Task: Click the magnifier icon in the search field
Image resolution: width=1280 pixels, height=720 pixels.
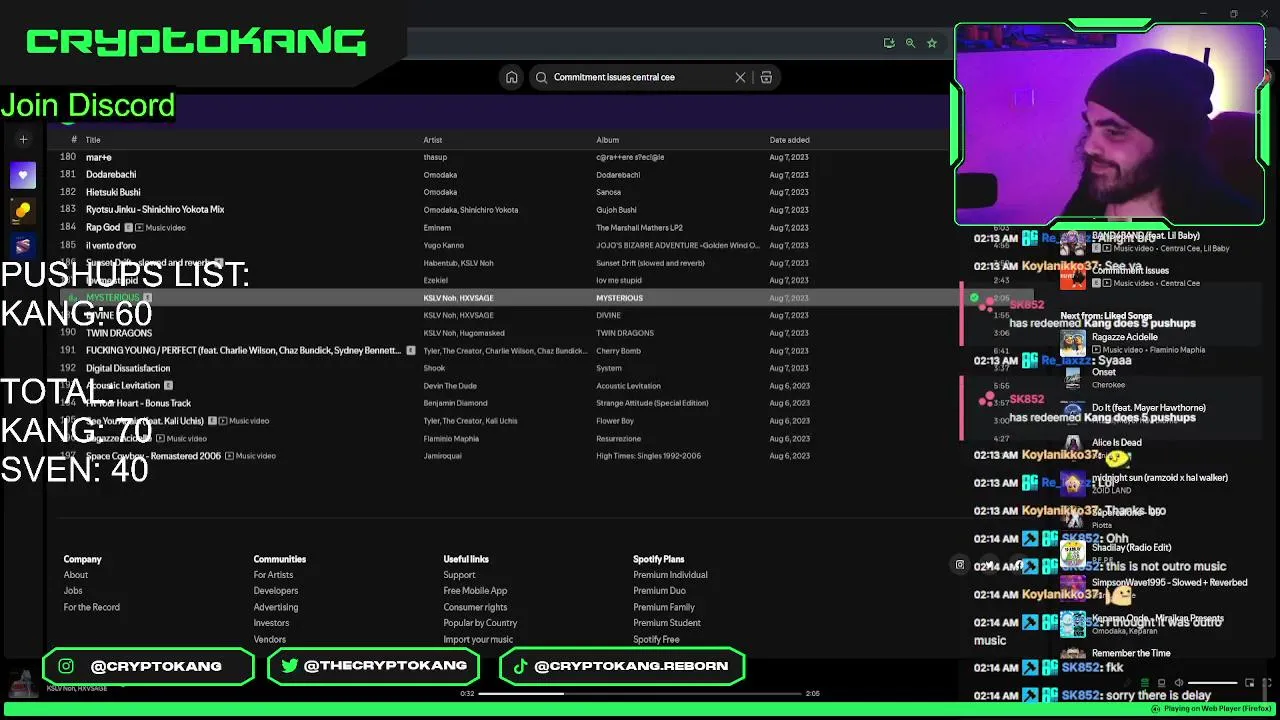Action: (542, 77)
